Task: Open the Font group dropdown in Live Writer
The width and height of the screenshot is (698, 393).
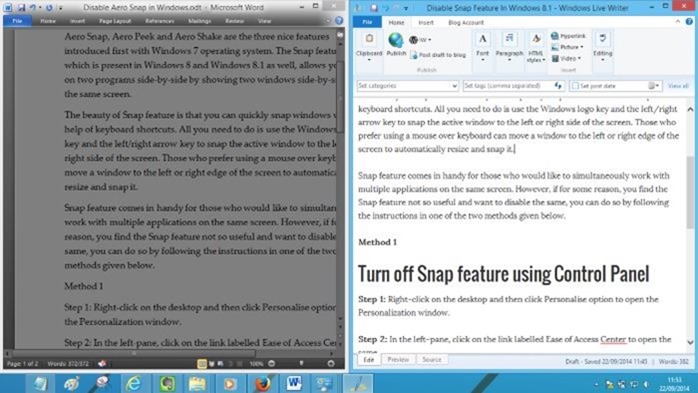Action: point(483,46)
